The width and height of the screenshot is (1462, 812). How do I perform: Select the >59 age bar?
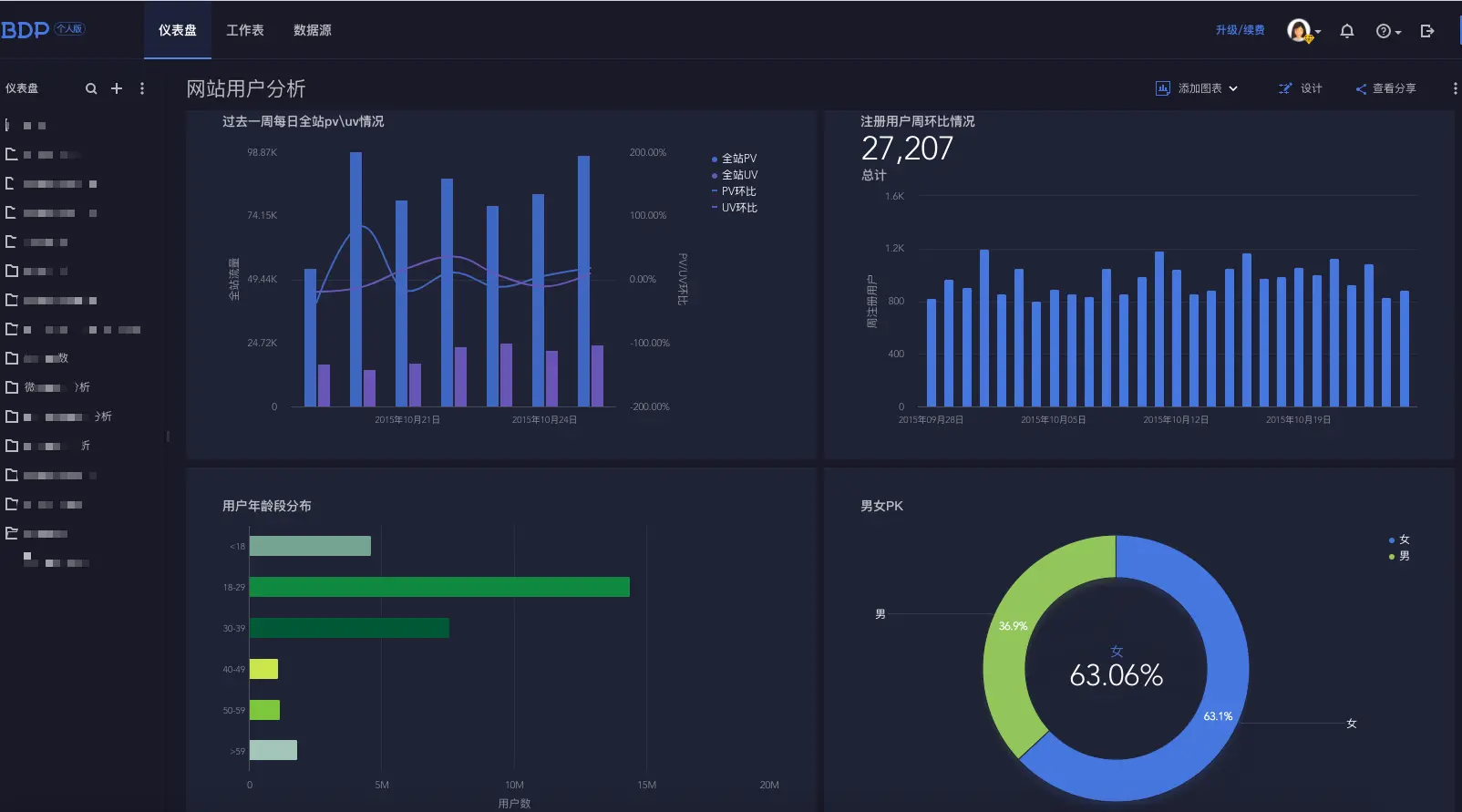(273, 750)
